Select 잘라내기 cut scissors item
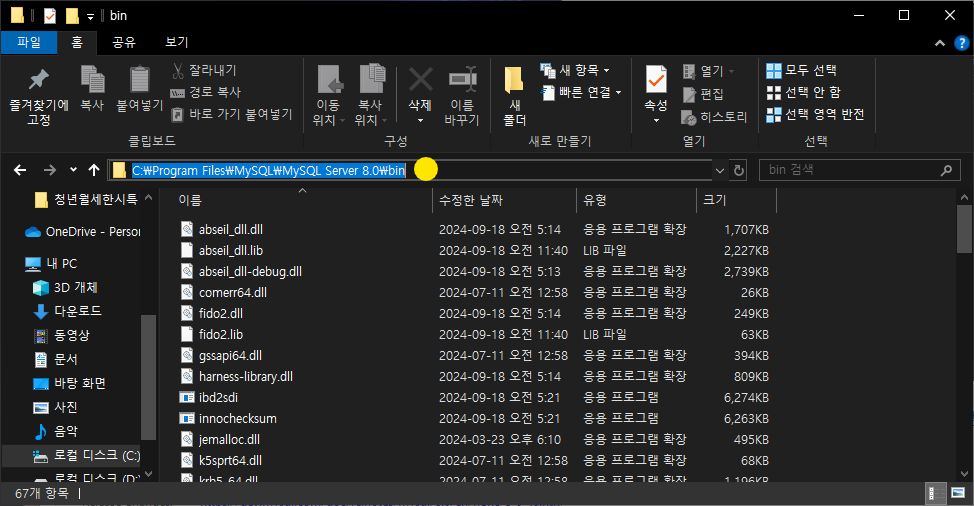This screenshot has width=974, height=506. click(204, 70)
